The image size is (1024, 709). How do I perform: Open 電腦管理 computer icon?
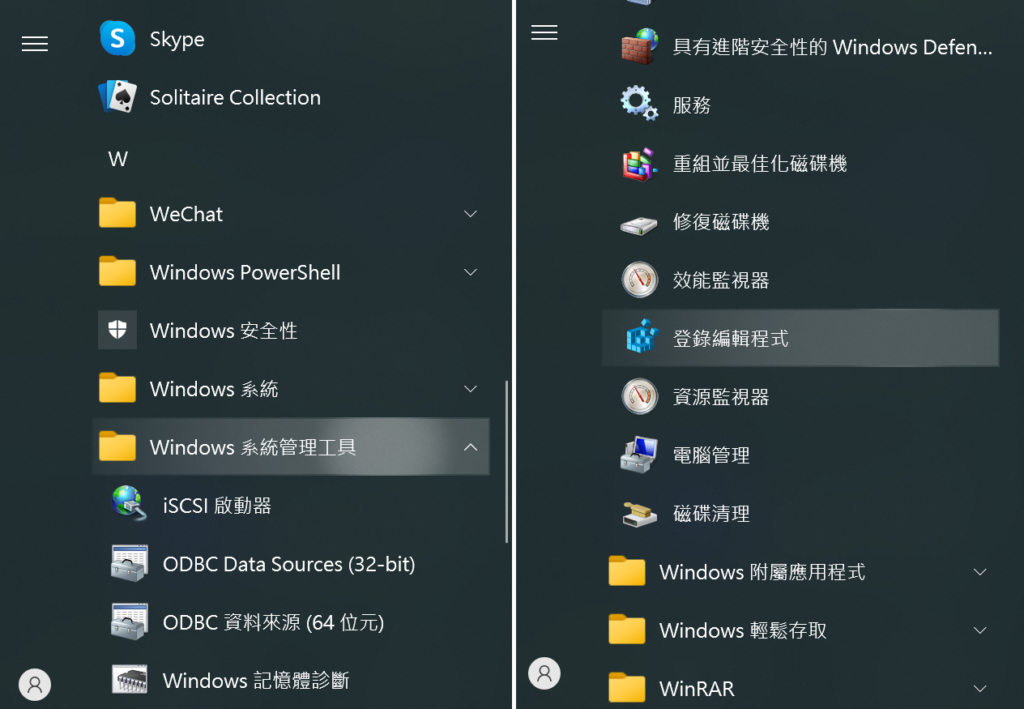pyautogui.click(x=639, y=454)
